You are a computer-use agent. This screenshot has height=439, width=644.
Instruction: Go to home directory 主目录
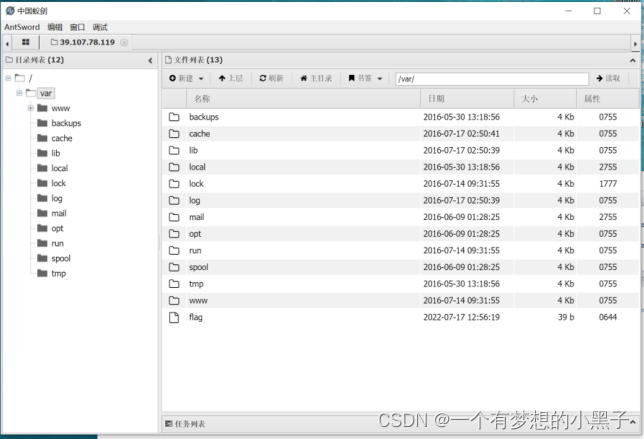(316, 78)
